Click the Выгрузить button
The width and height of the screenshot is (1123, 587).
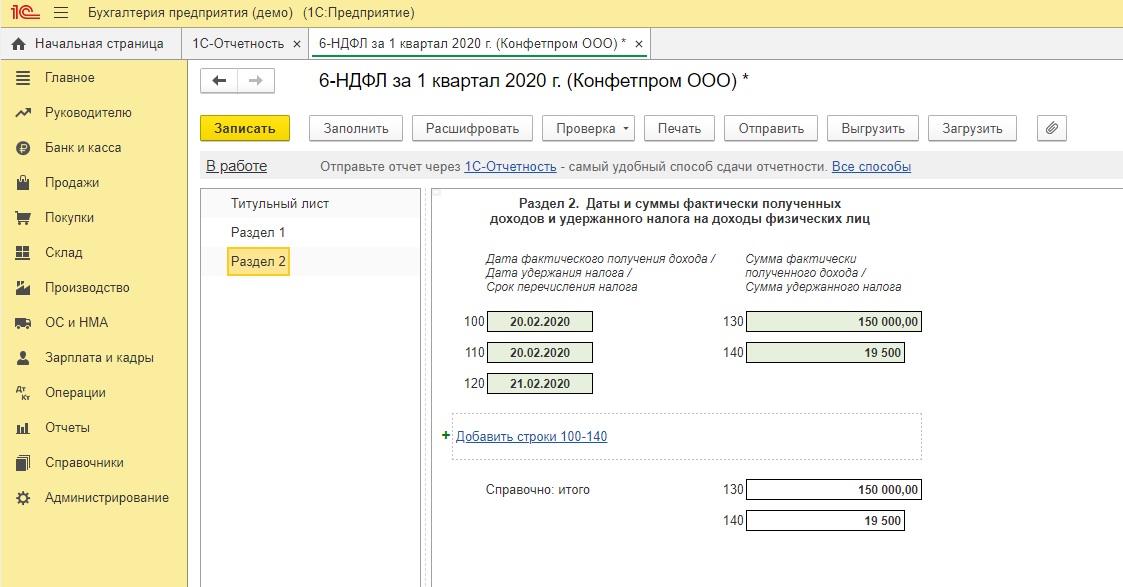[873, 128]
